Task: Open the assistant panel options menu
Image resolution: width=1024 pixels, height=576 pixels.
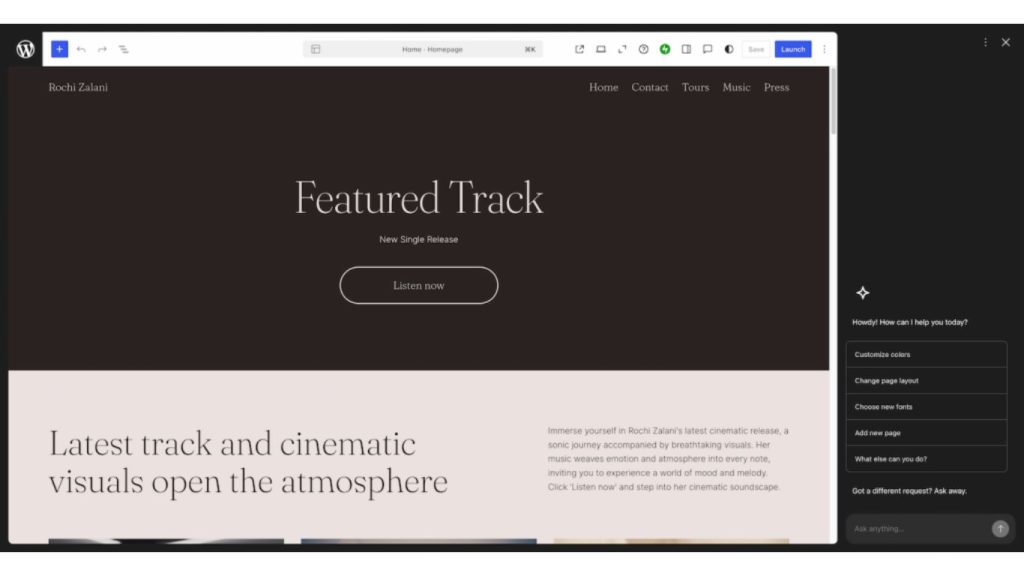Action: pyautogui.click(x=985, y=42)
